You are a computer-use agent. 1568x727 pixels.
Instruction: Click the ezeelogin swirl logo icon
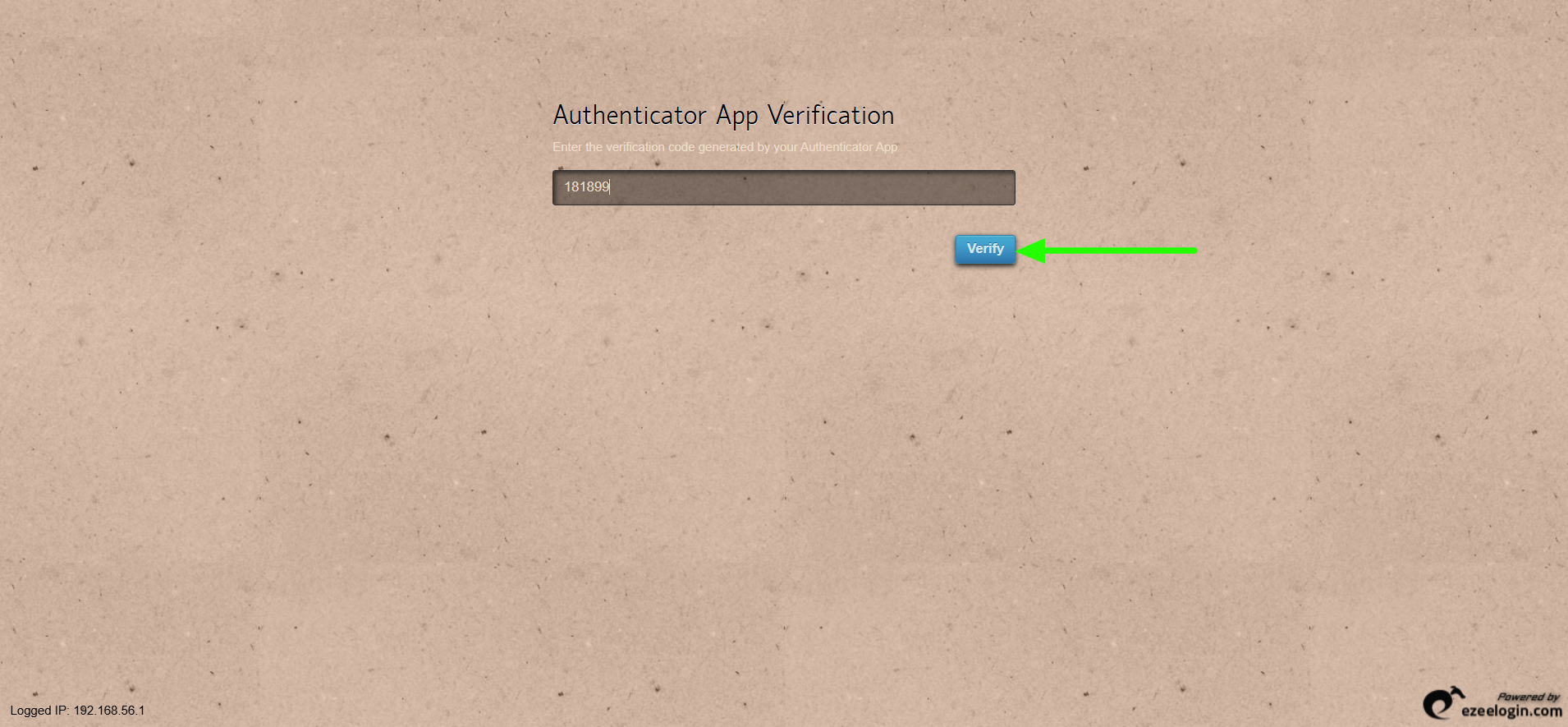click(1442, 702)
